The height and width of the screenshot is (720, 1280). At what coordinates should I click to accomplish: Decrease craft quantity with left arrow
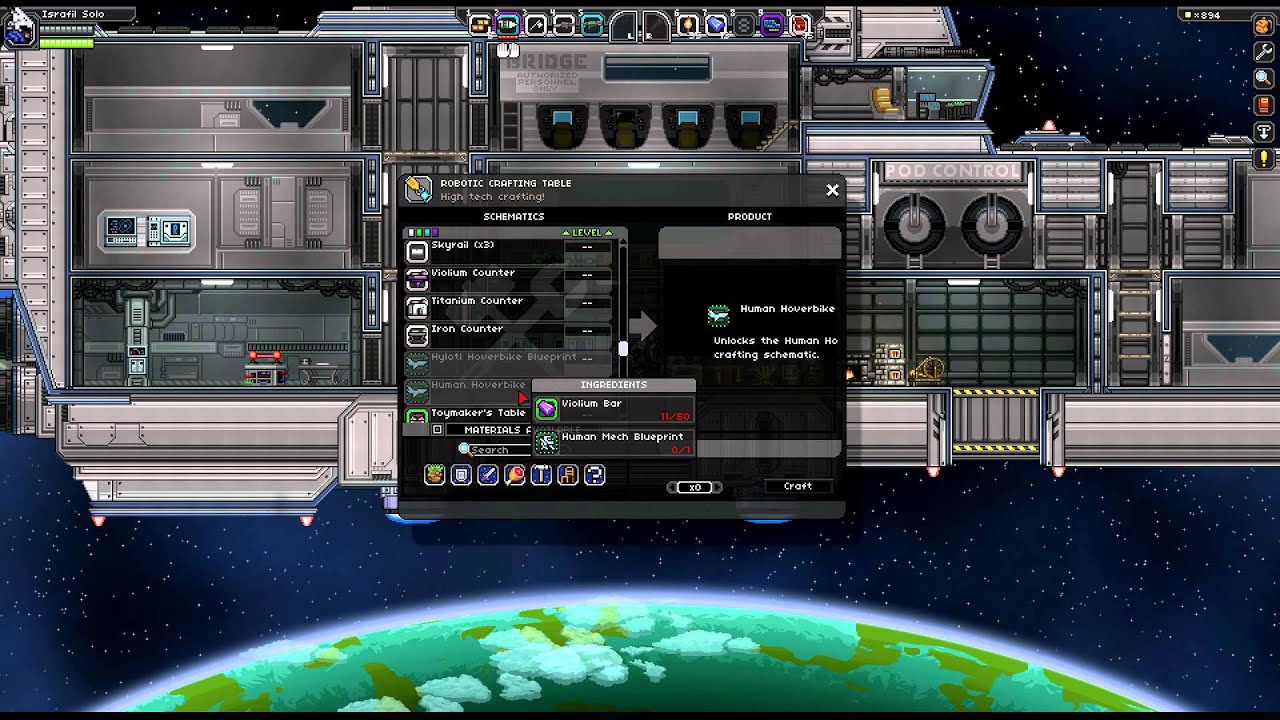tap(673, 488)
